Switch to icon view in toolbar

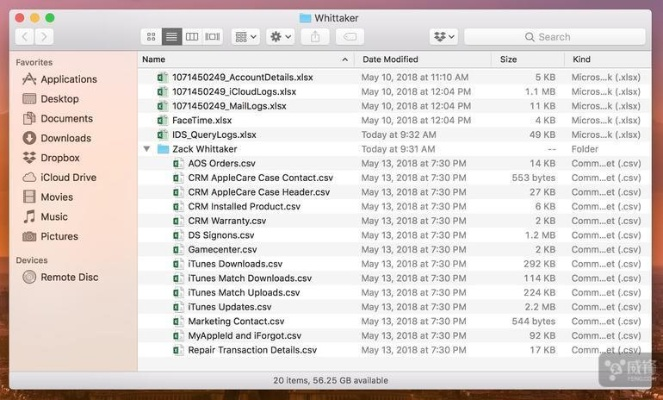click(151, 37)
